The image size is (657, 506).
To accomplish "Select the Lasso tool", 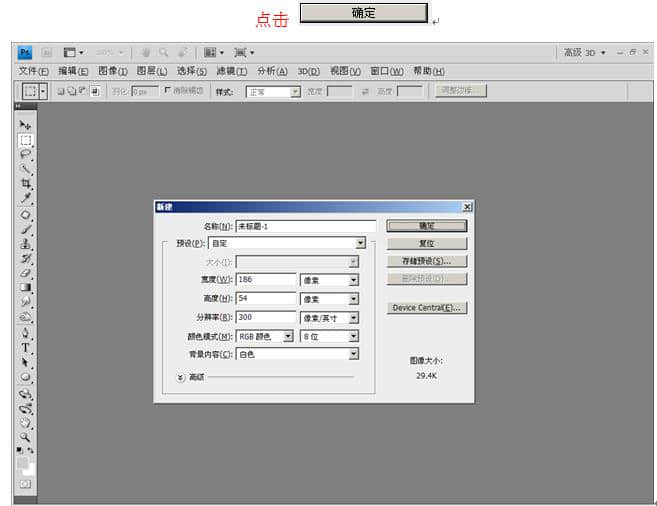I will tap(26, 155).
